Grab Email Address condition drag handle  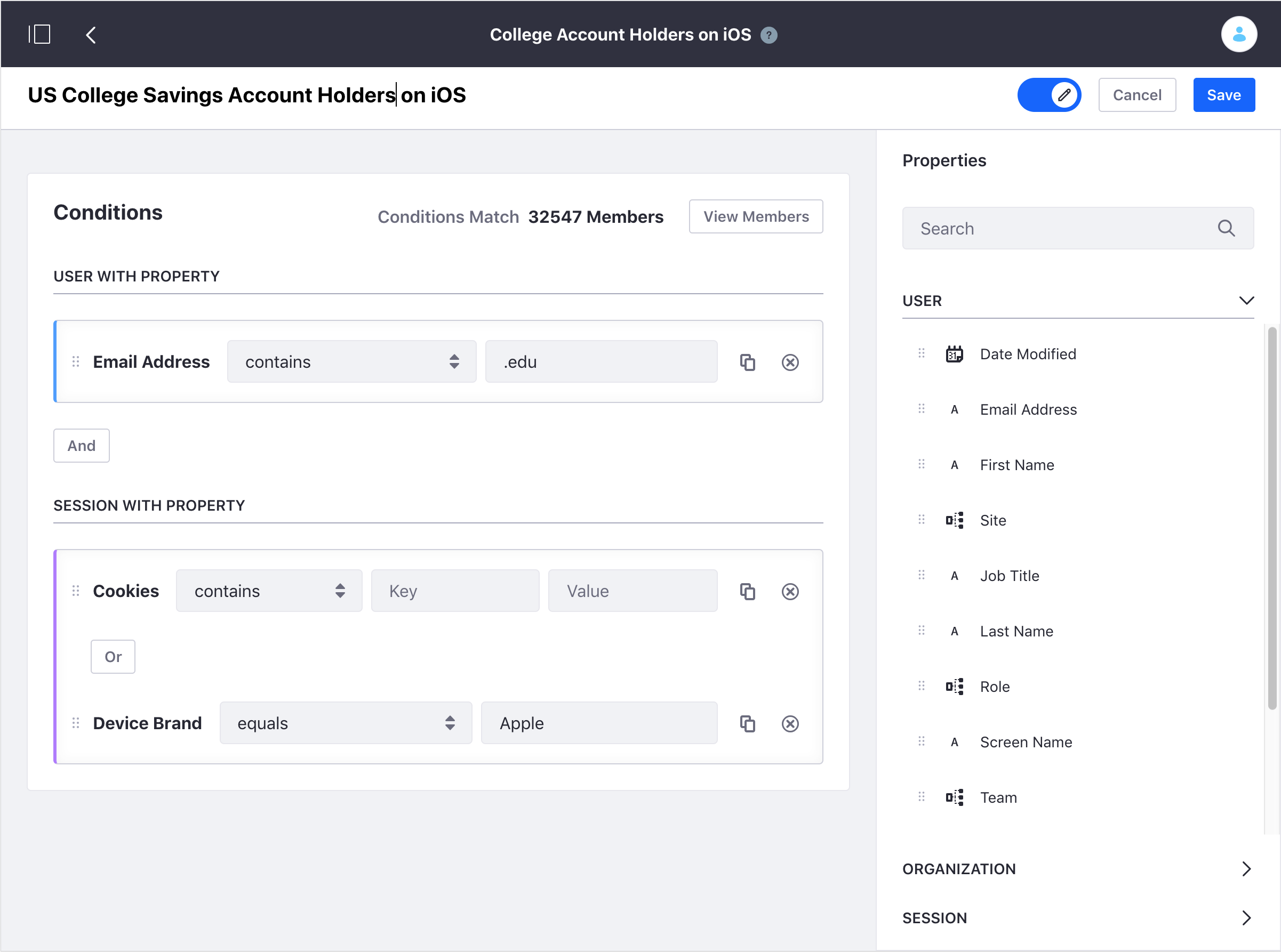76,361
